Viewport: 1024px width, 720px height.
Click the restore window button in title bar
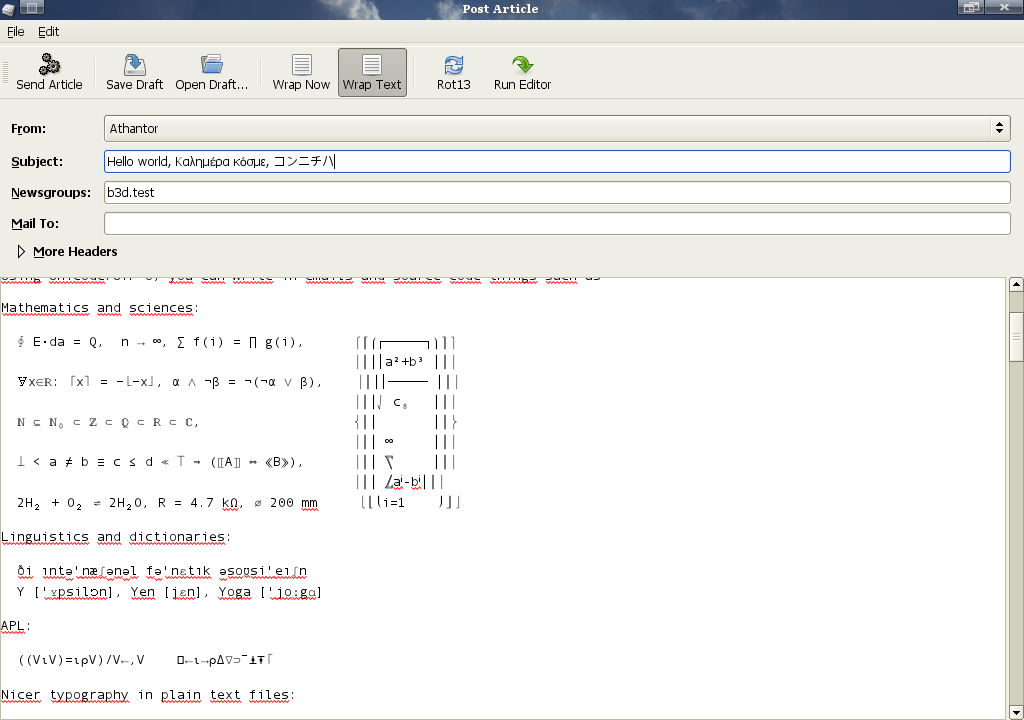tap(972, 7)
